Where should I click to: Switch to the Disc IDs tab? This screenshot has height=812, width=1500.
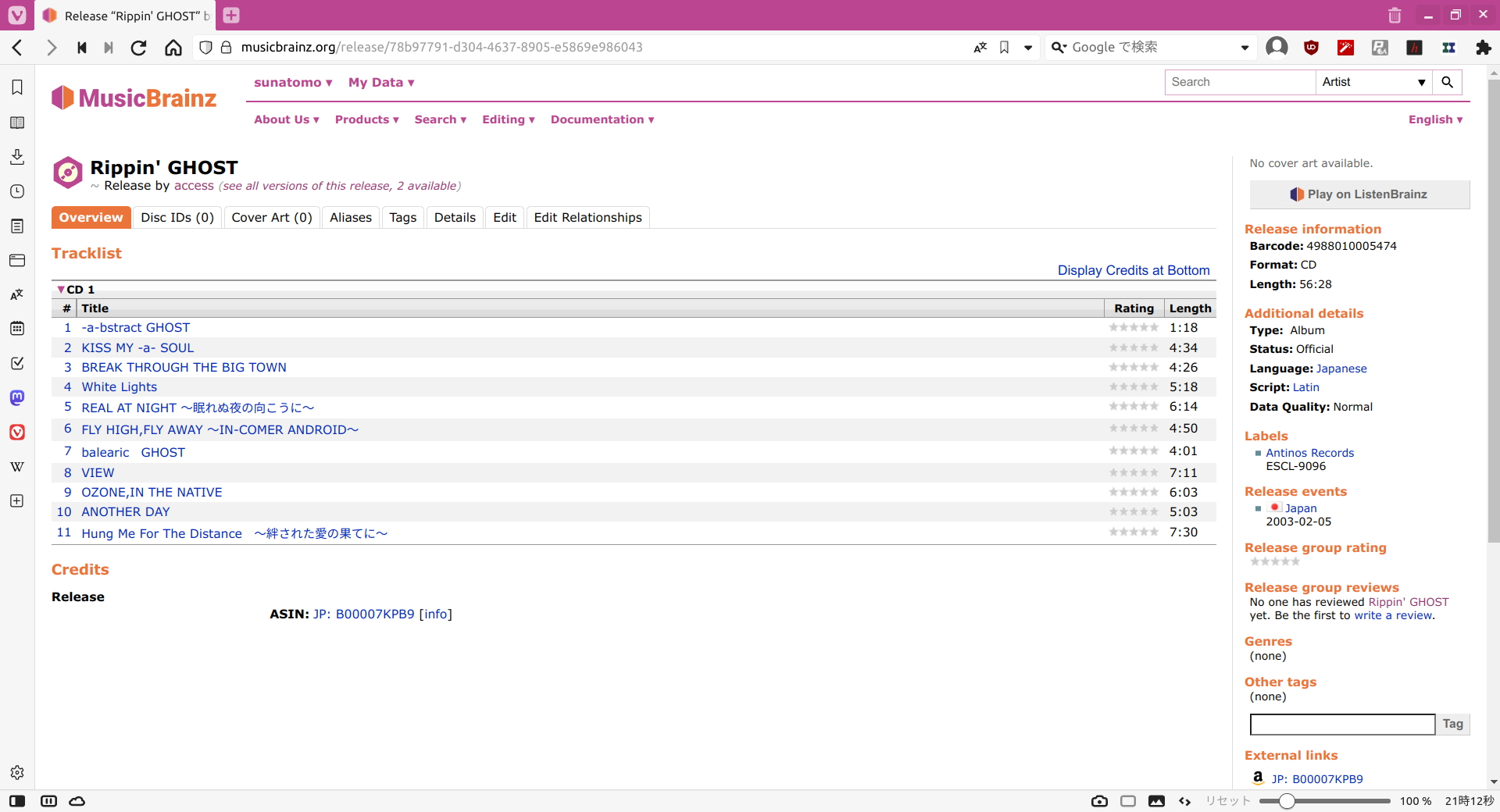pyautogui.click(x=177, y=218)
